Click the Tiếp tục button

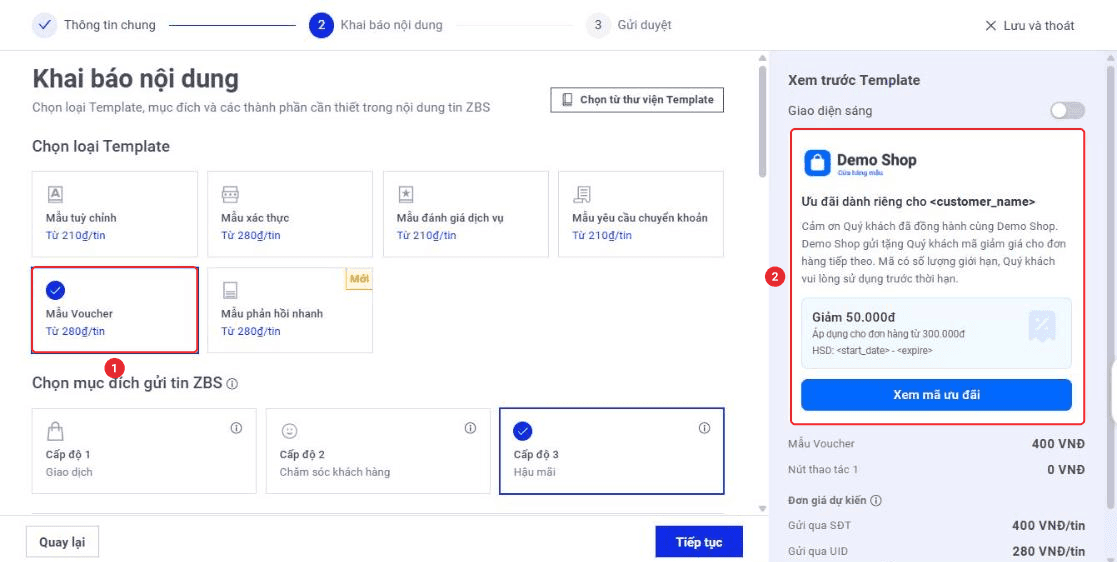click(x=699, y=542)
